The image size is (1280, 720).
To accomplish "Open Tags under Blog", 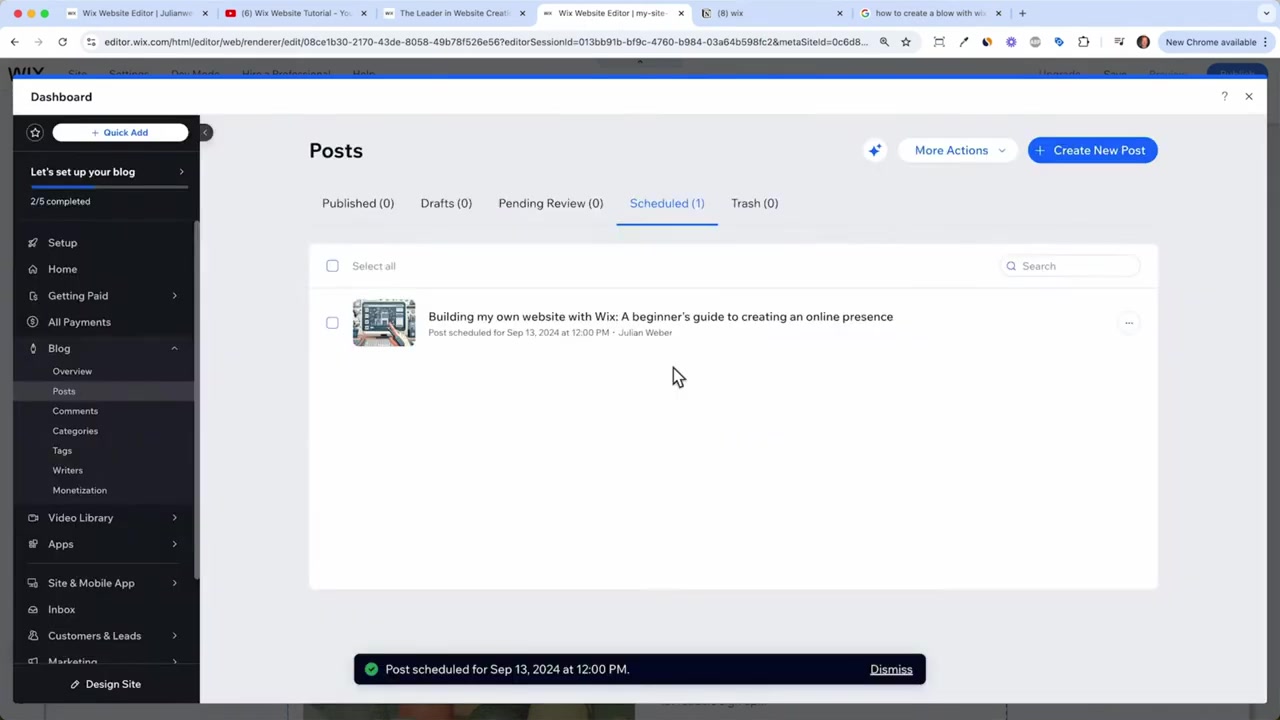I will coord(62,451).
